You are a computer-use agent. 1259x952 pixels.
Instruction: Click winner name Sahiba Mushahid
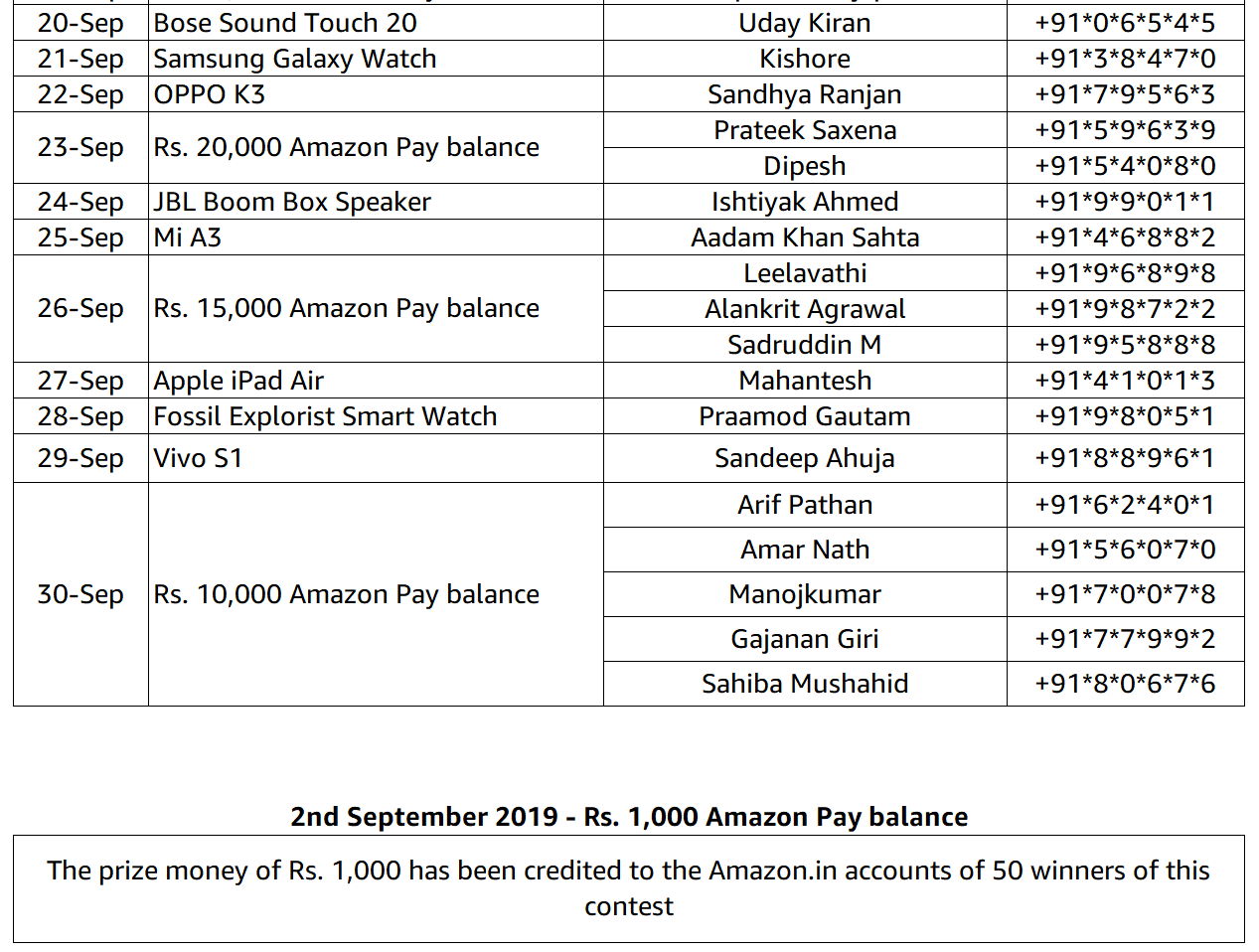(x=805, y=684)
